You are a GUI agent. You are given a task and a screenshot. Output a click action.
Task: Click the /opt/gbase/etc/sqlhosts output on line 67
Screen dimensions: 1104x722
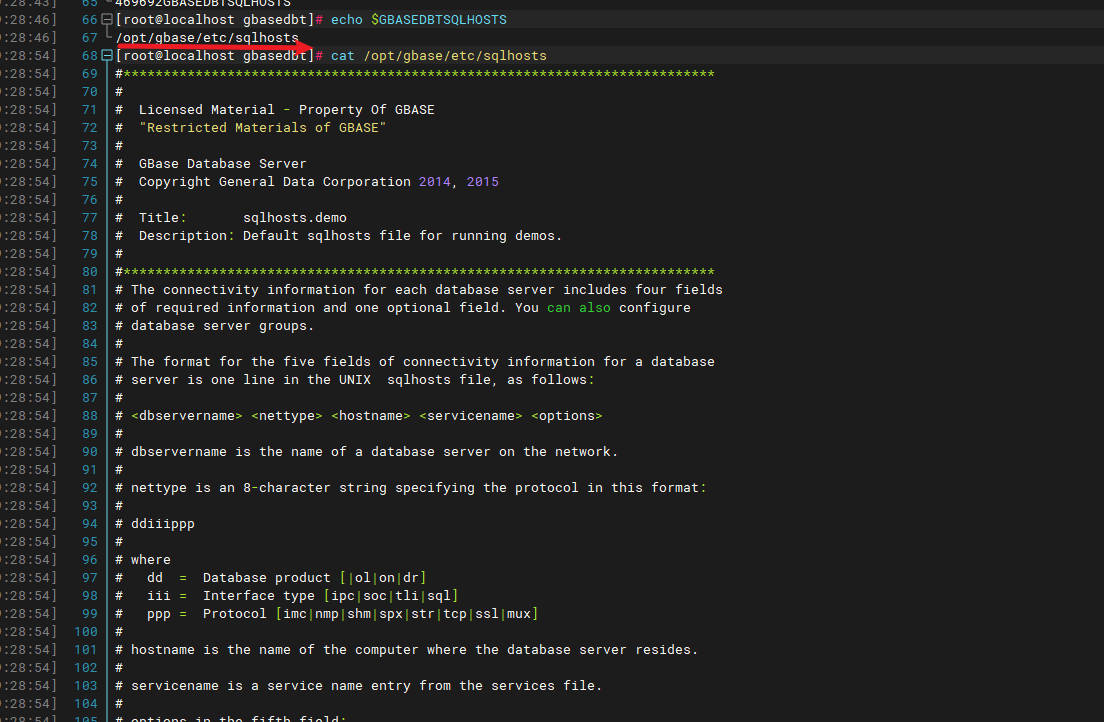coord(207,38)
